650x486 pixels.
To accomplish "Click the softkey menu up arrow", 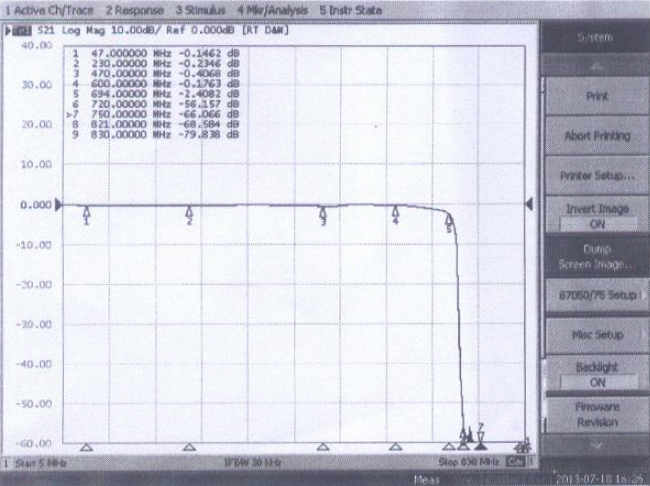I will tap(596, 66).
